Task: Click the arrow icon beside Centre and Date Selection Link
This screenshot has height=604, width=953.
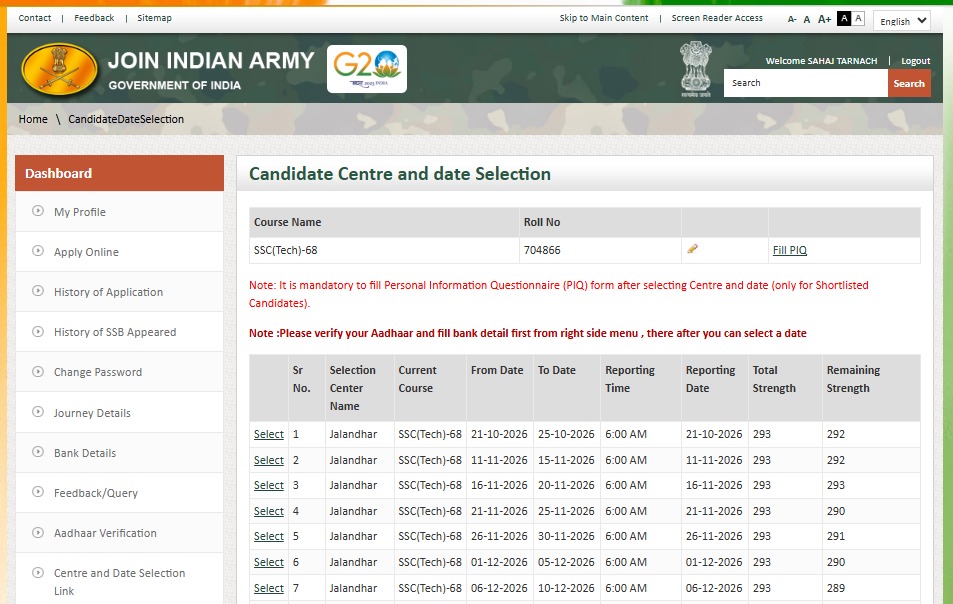Action: click(38, 572)
